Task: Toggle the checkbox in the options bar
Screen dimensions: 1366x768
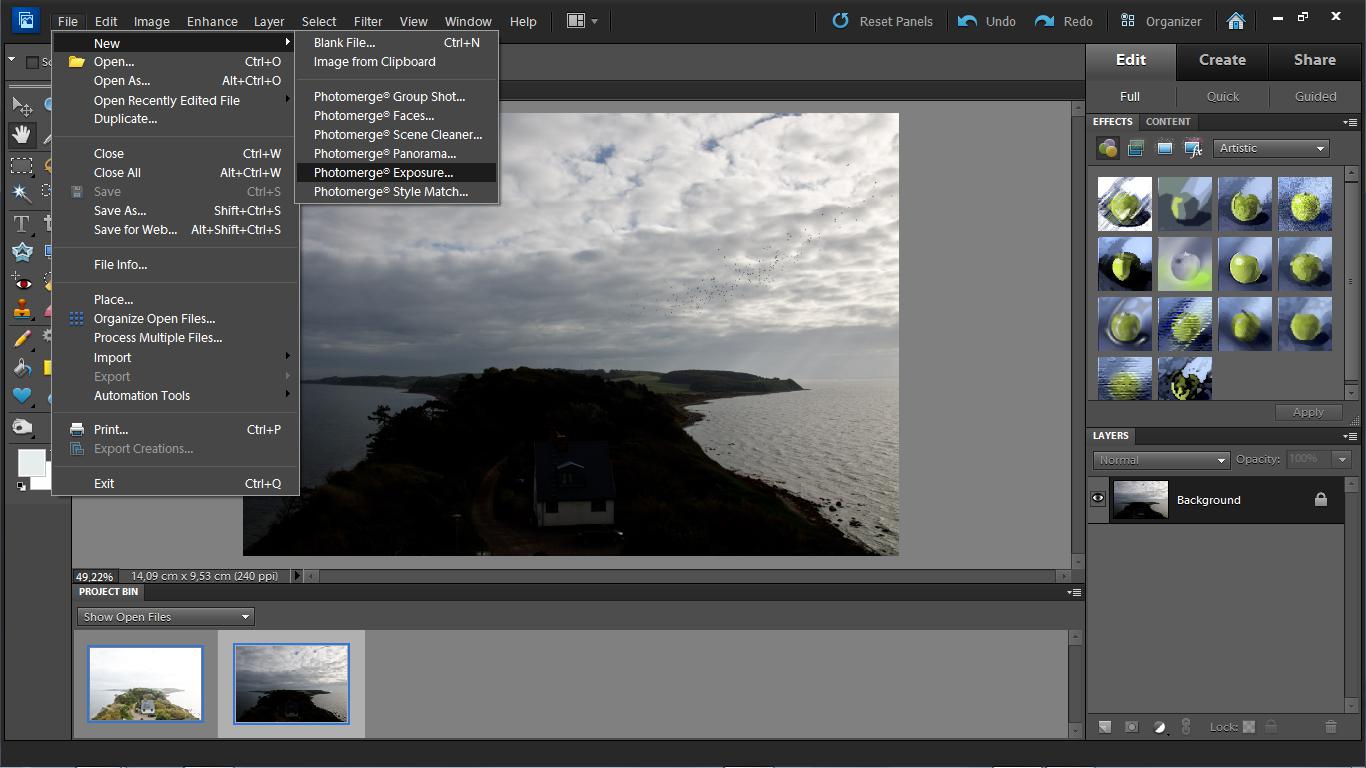Action: [x=32, y=62]
